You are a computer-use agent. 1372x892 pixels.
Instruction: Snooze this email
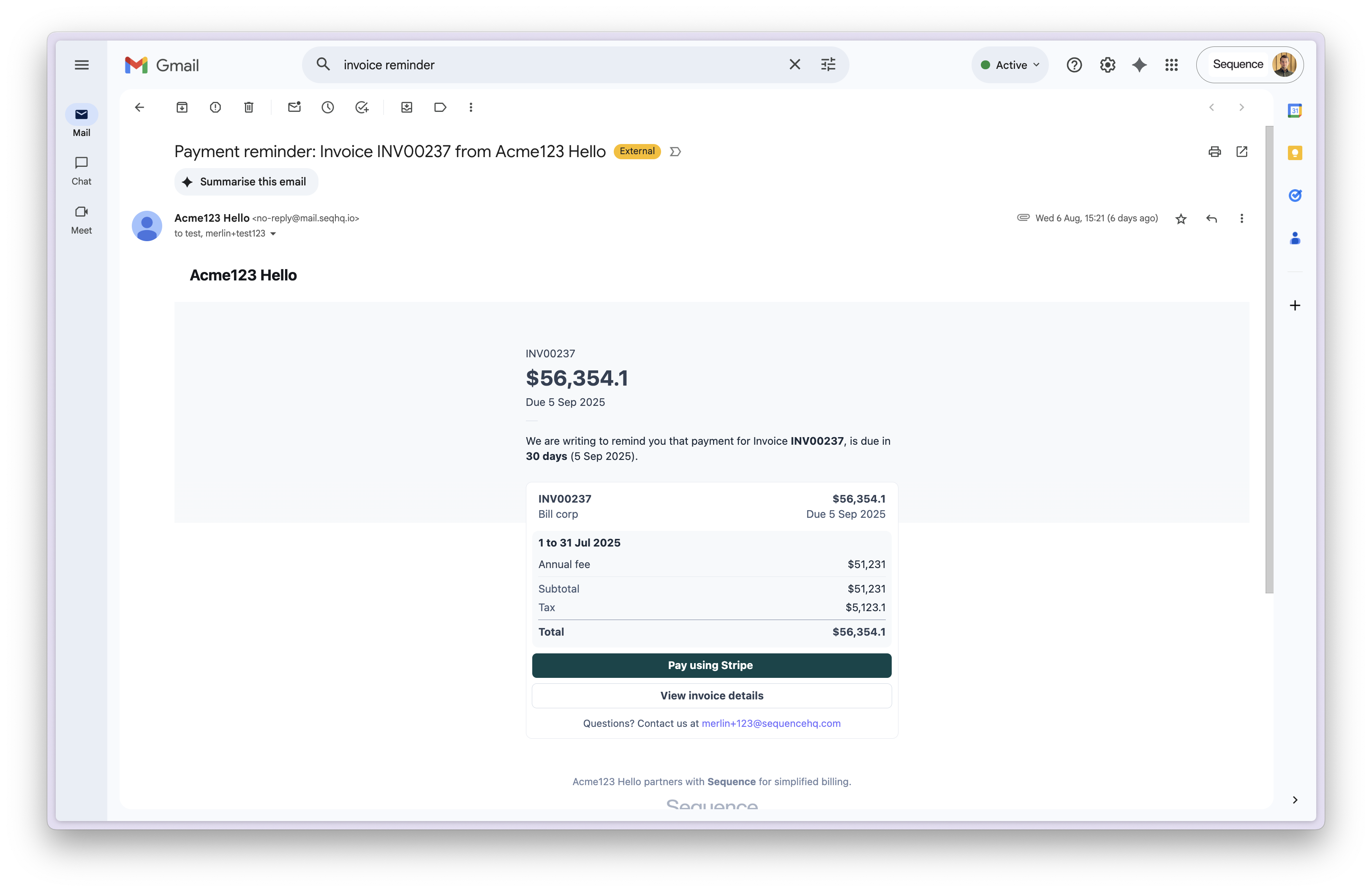pos(327,107)
